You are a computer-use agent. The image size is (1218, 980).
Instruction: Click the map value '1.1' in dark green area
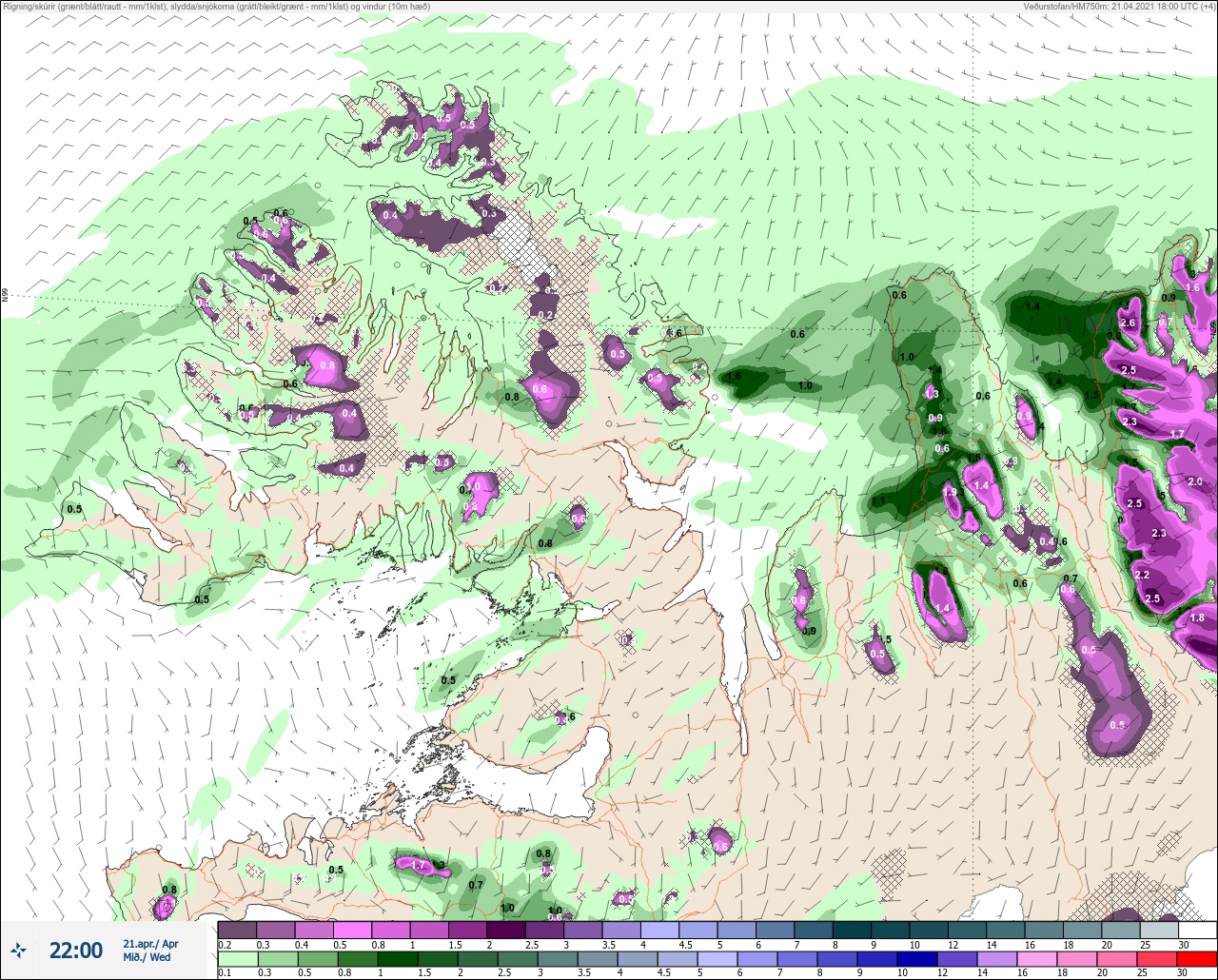(x=879, y=501)
